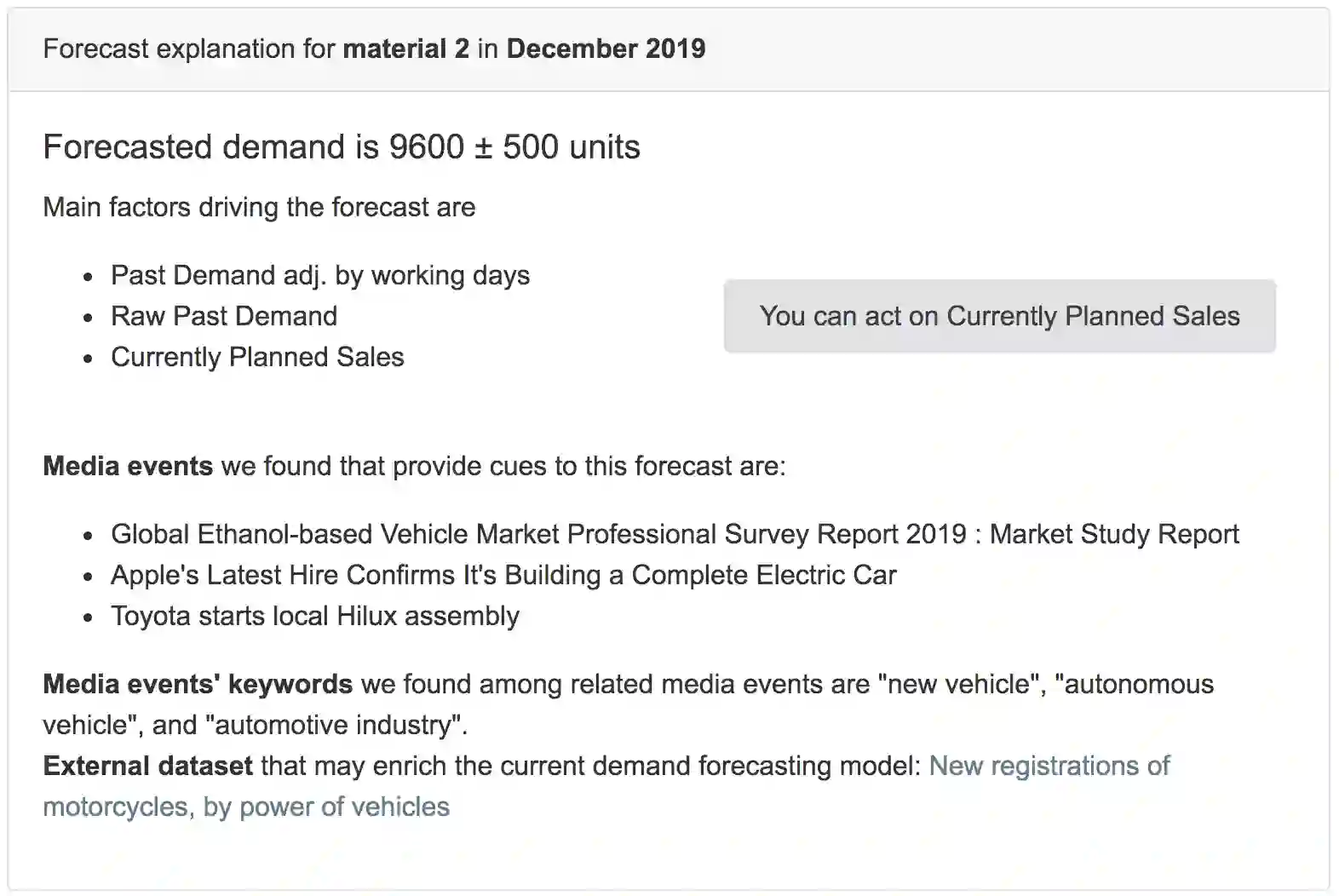The width and height of the screenshot is (1339, 896).
Task: Select the 'Raw Past Demand' list item
Action: tap(224, 316)
